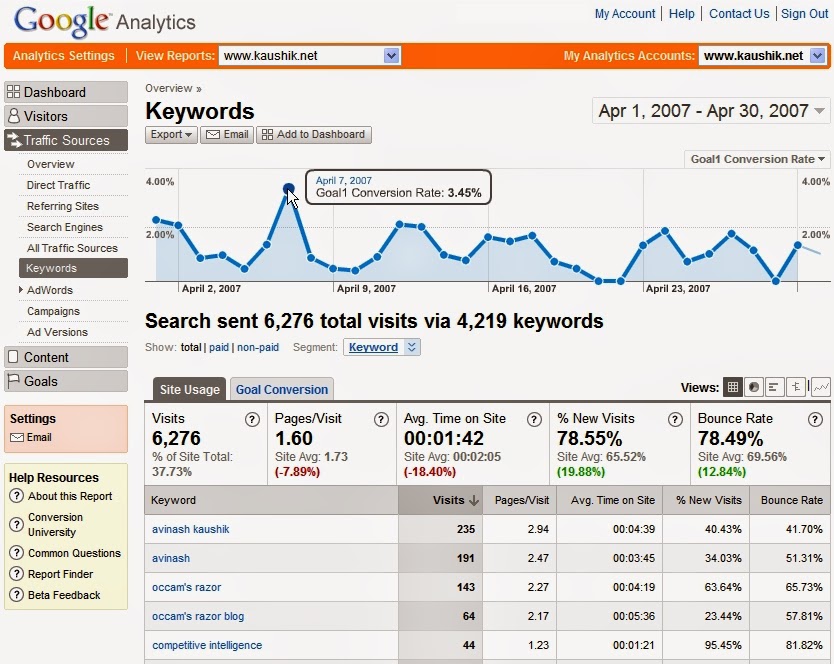Click the Conversion University help icon
Viewport: 834px width, 664px height.
click(16, 525)
